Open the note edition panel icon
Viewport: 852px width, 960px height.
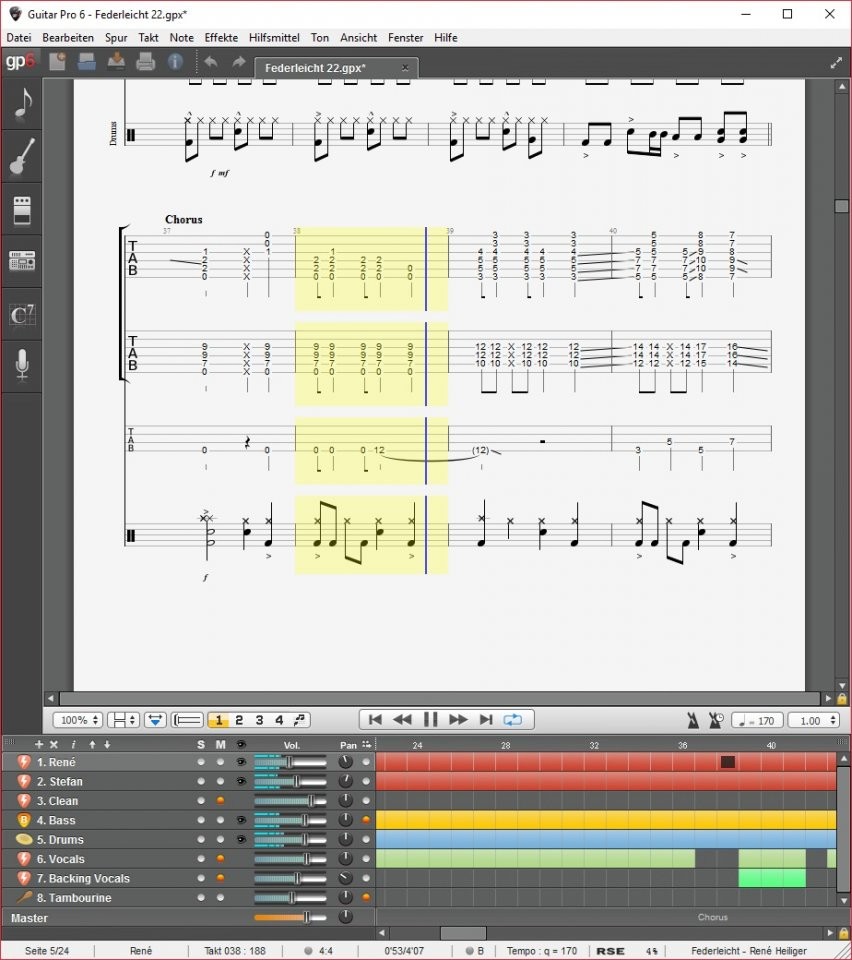click(x=23, y=104)
